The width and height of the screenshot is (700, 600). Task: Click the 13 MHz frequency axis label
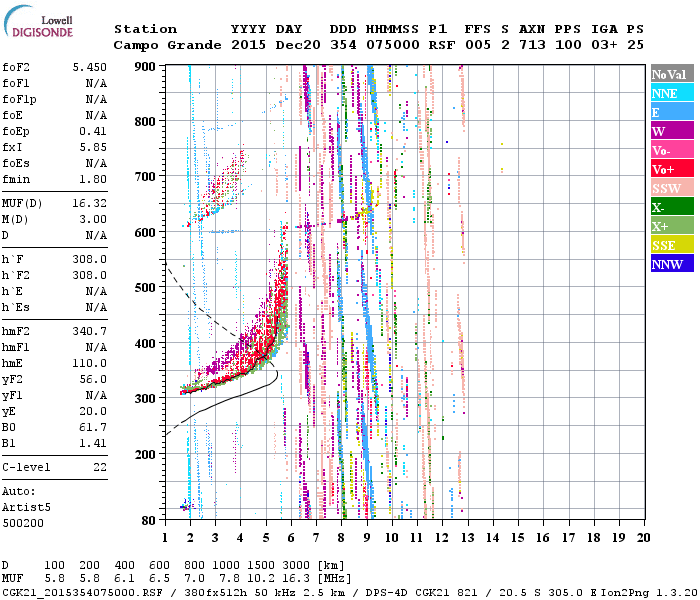[467, 538]
